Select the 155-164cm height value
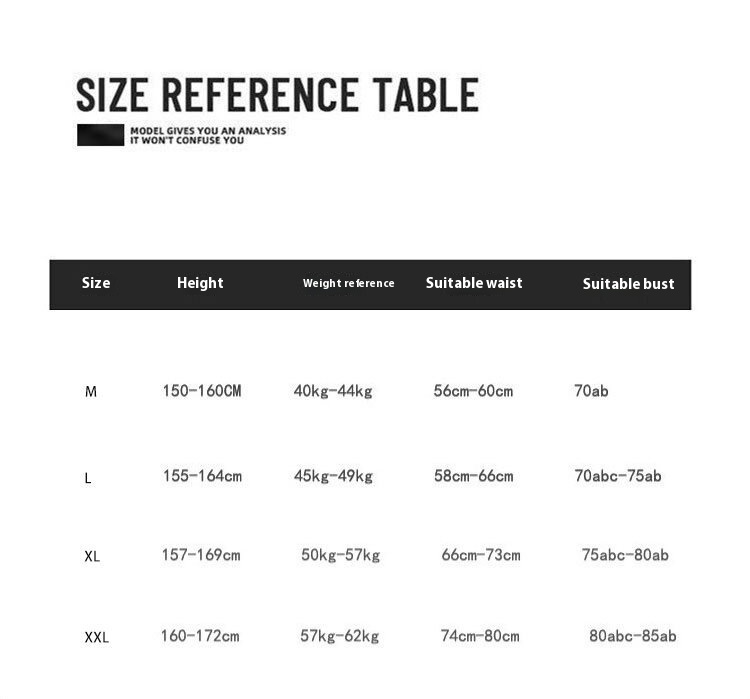Image resolution: width=750 pixels, height=699 pixels. (202, 476)
